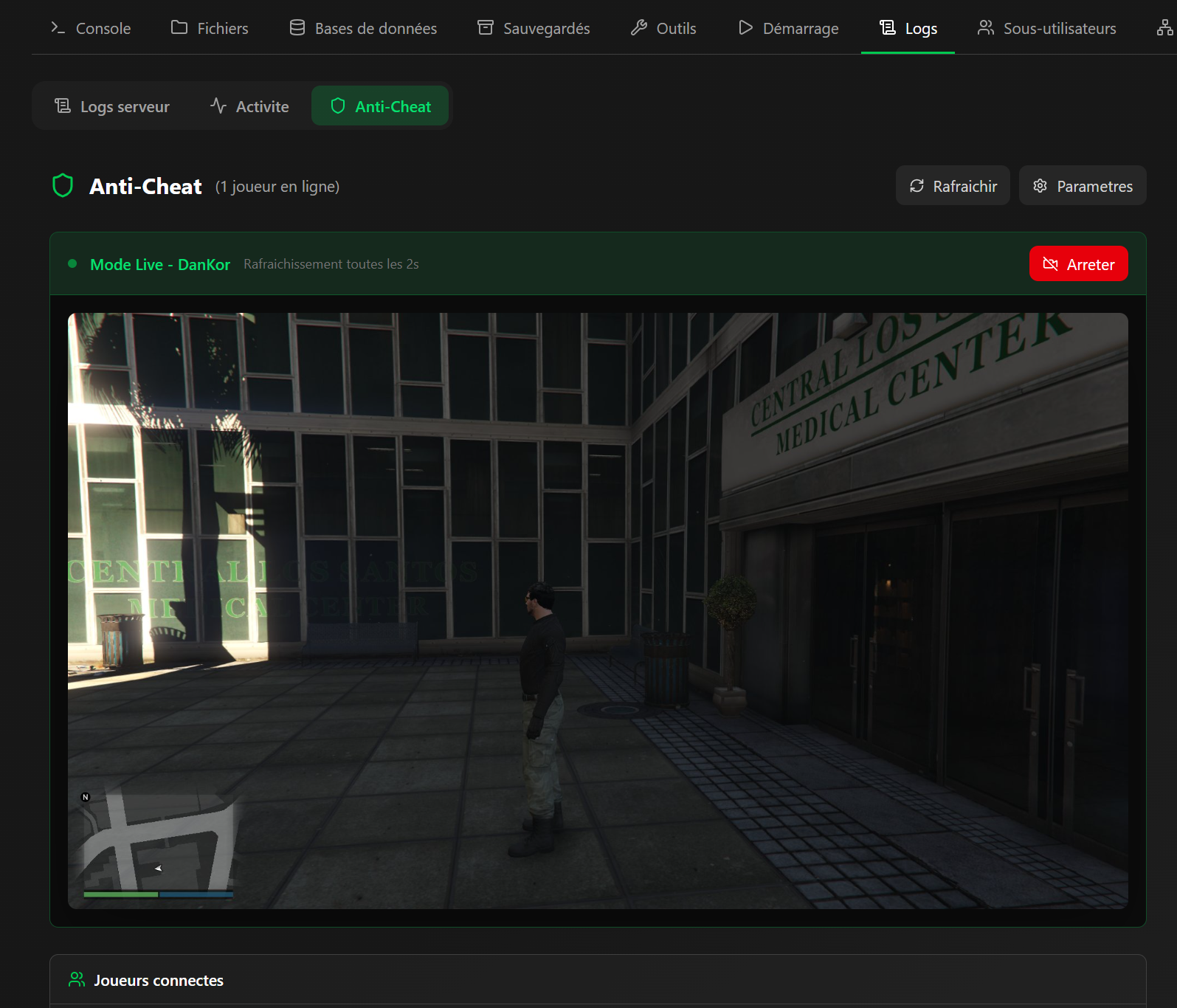Click the 'Joueurs connectes' heading
Viewport: 1177px width, 1008px height.
[x=159, y=980]
